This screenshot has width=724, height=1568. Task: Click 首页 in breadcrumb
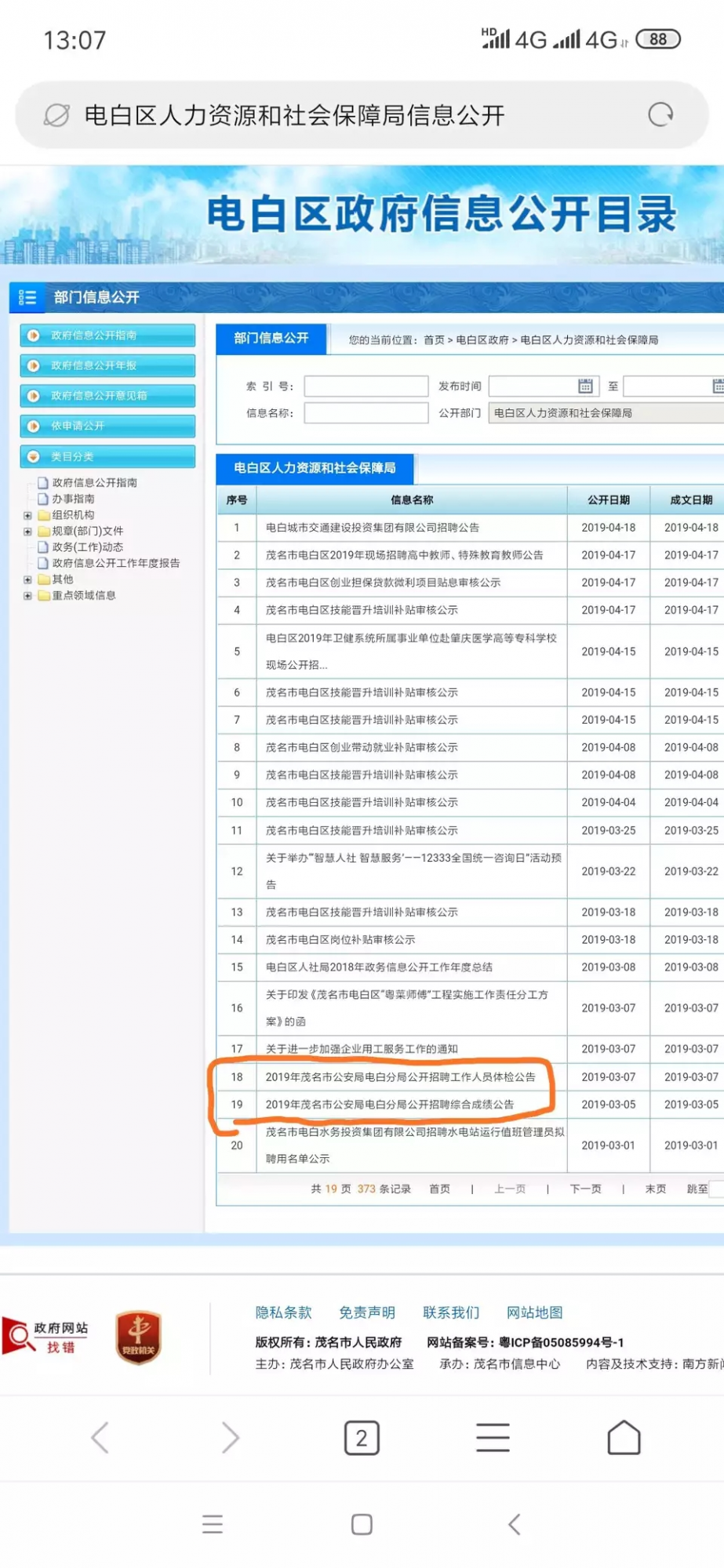(x=434, y=340)
